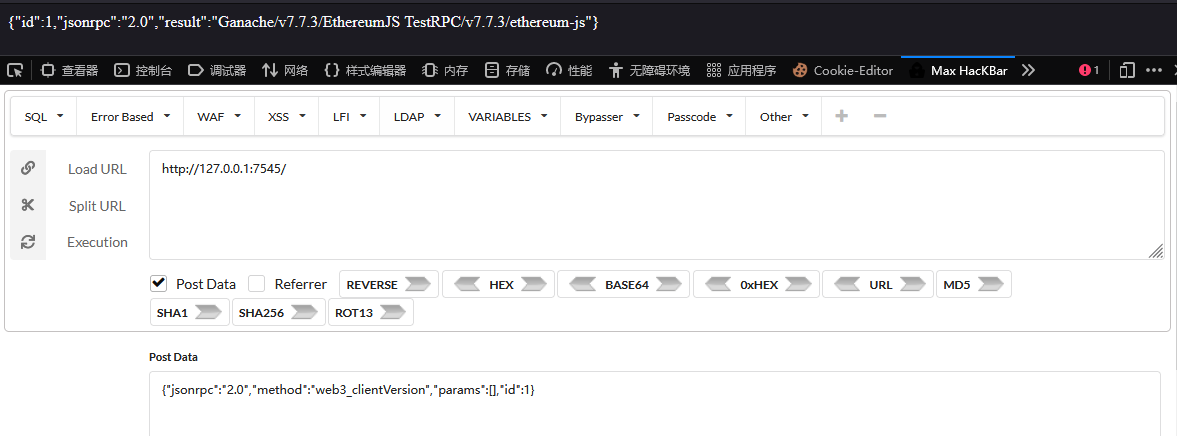
Task: Click the ROT13 encode arrow
Action: 393,313
